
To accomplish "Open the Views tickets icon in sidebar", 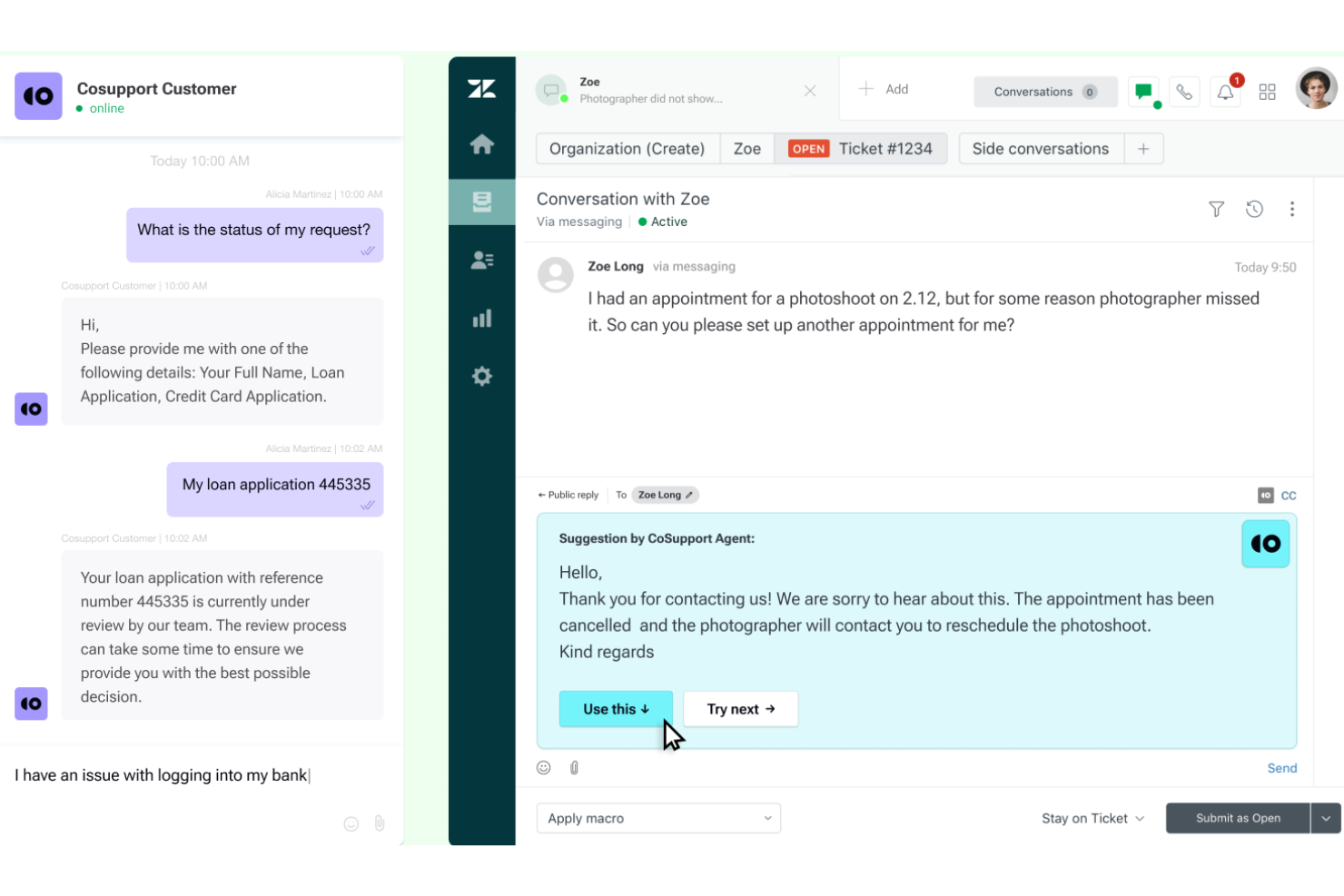I will point(482,202).
